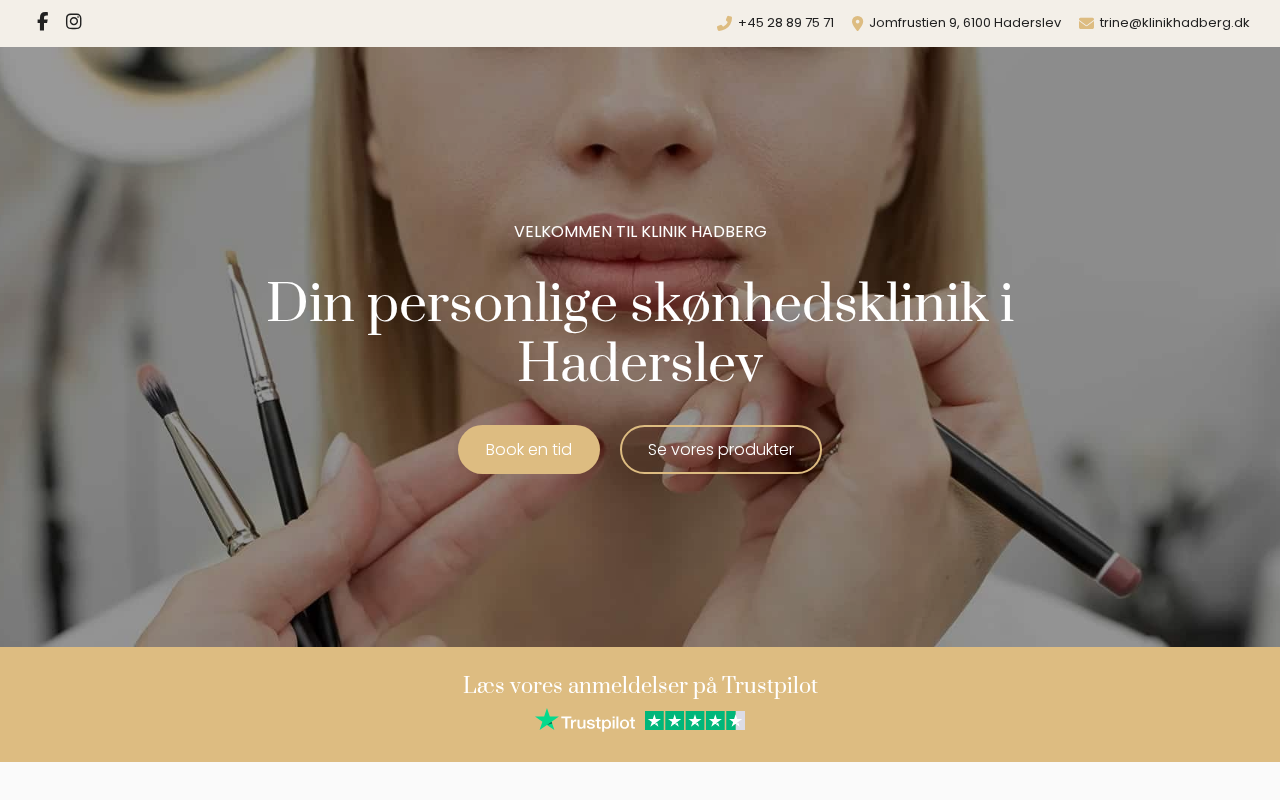Click the envelope email icon
This screenshot has width=1280, height=800.
[x=1086, y=23]
